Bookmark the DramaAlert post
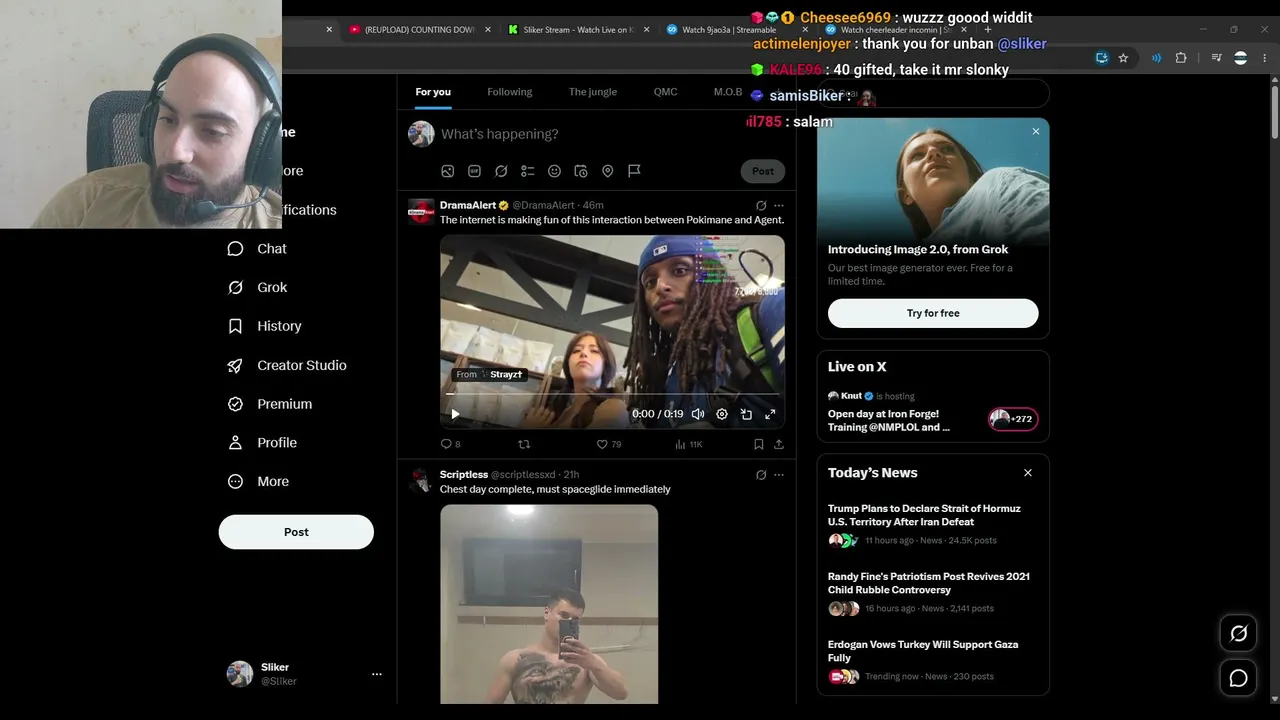 (x=759, y=444)
